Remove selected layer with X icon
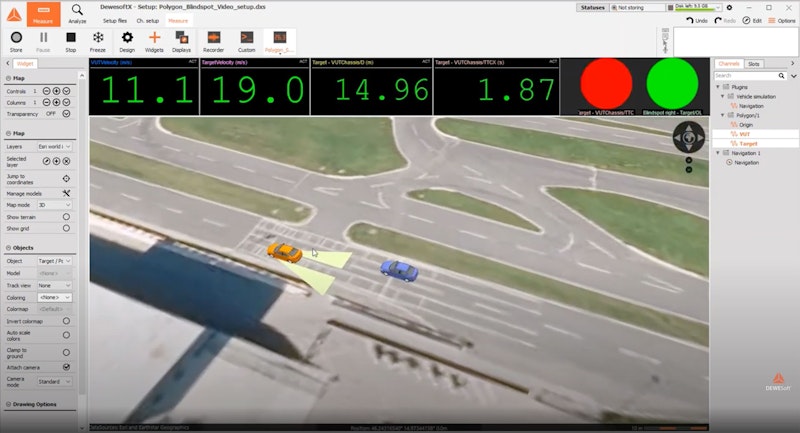 (x=66, y=161)
